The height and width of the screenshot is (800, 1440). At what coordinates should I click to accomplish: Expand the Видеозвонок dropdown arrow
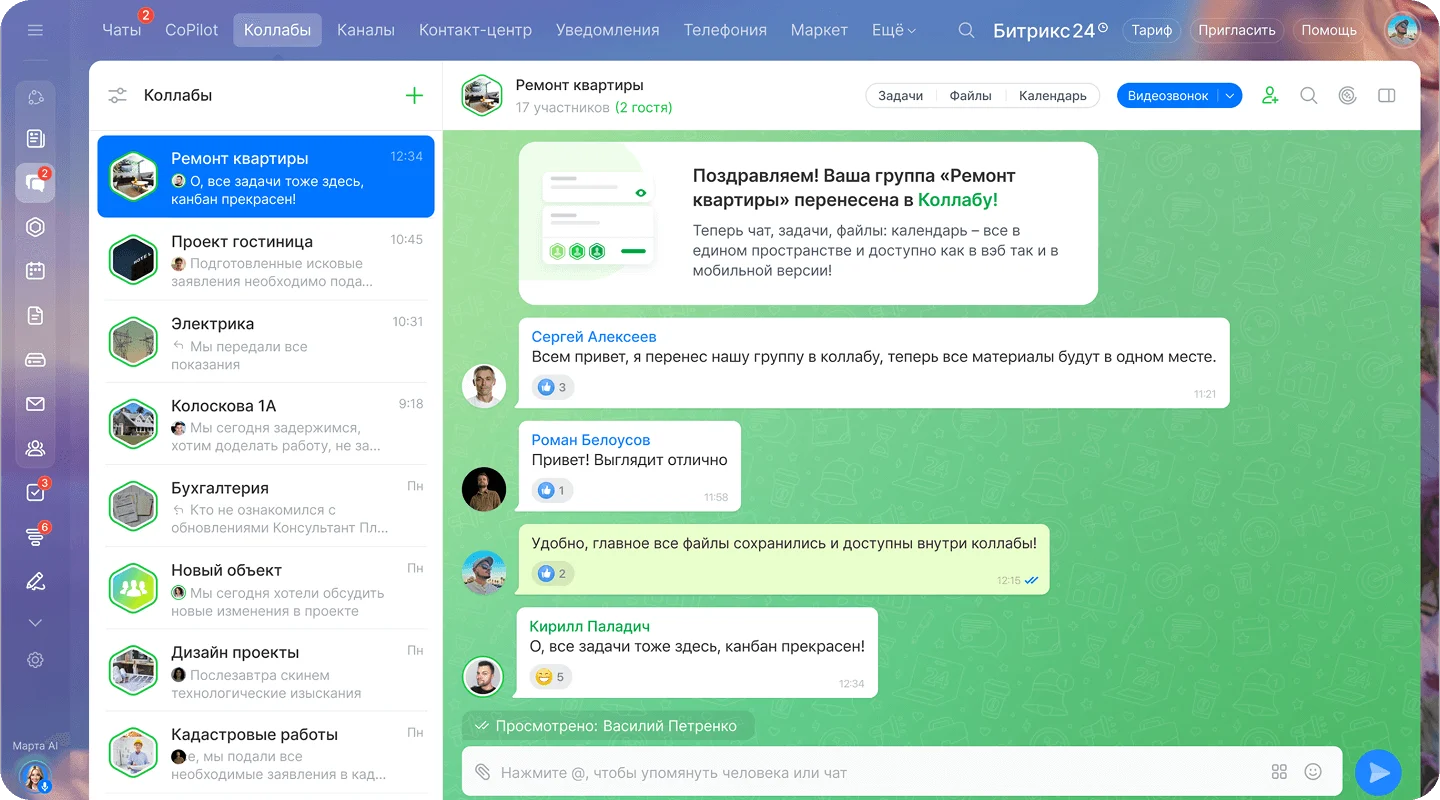pyautogui.click(x=1230, y=96)
